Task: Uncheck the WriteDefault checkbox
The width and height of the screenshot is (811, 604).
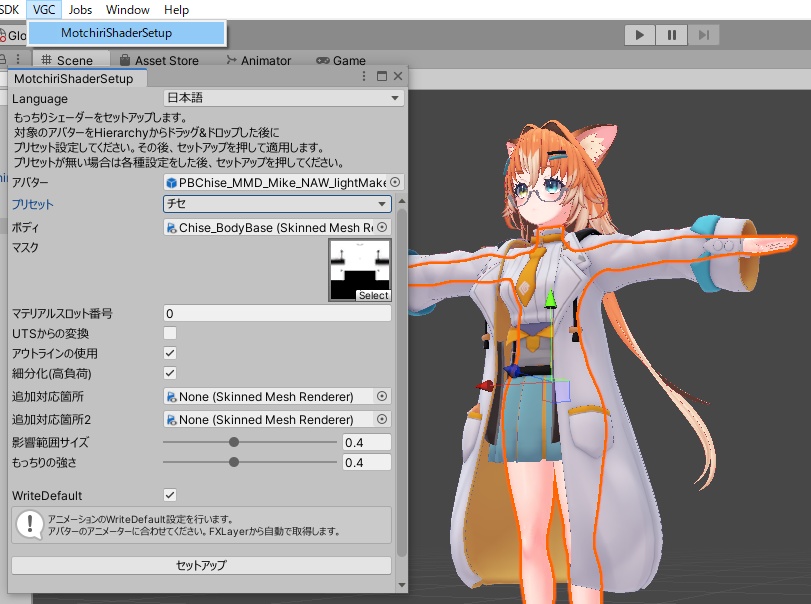Action: (169, 494)
